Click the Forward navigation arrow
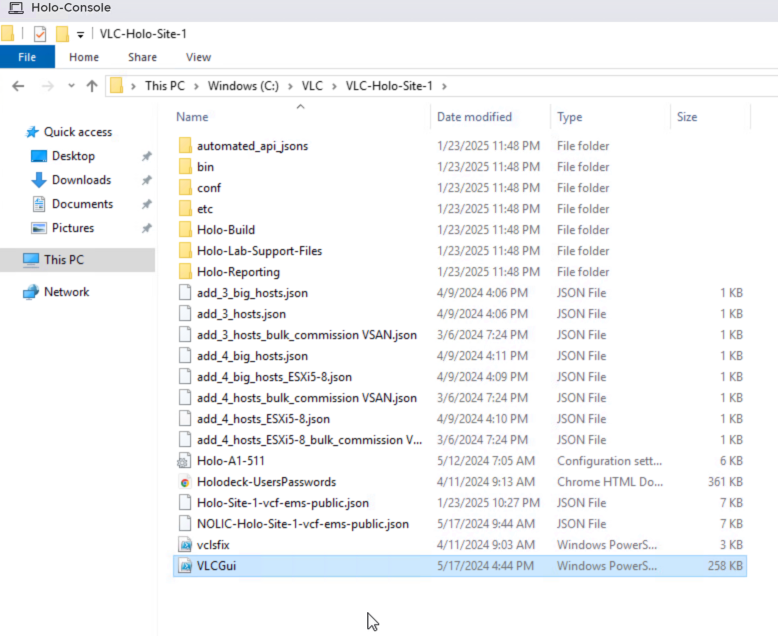 pos(48,86)
